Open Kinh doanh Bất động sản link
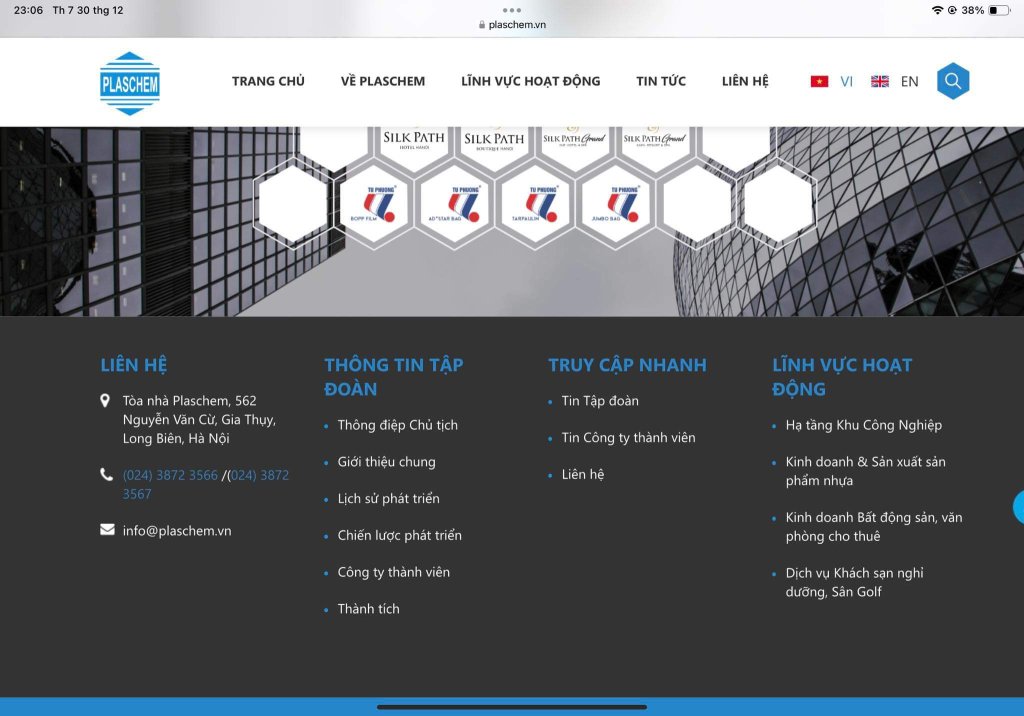This screenshot has height=716, width=1024. tap(874, 527)
